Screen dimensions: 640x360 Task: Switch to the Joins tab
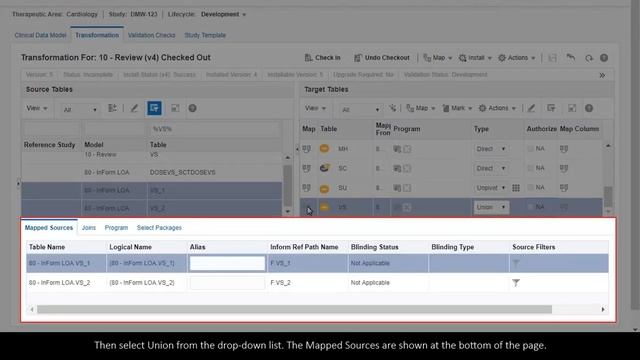coord(89,228)
